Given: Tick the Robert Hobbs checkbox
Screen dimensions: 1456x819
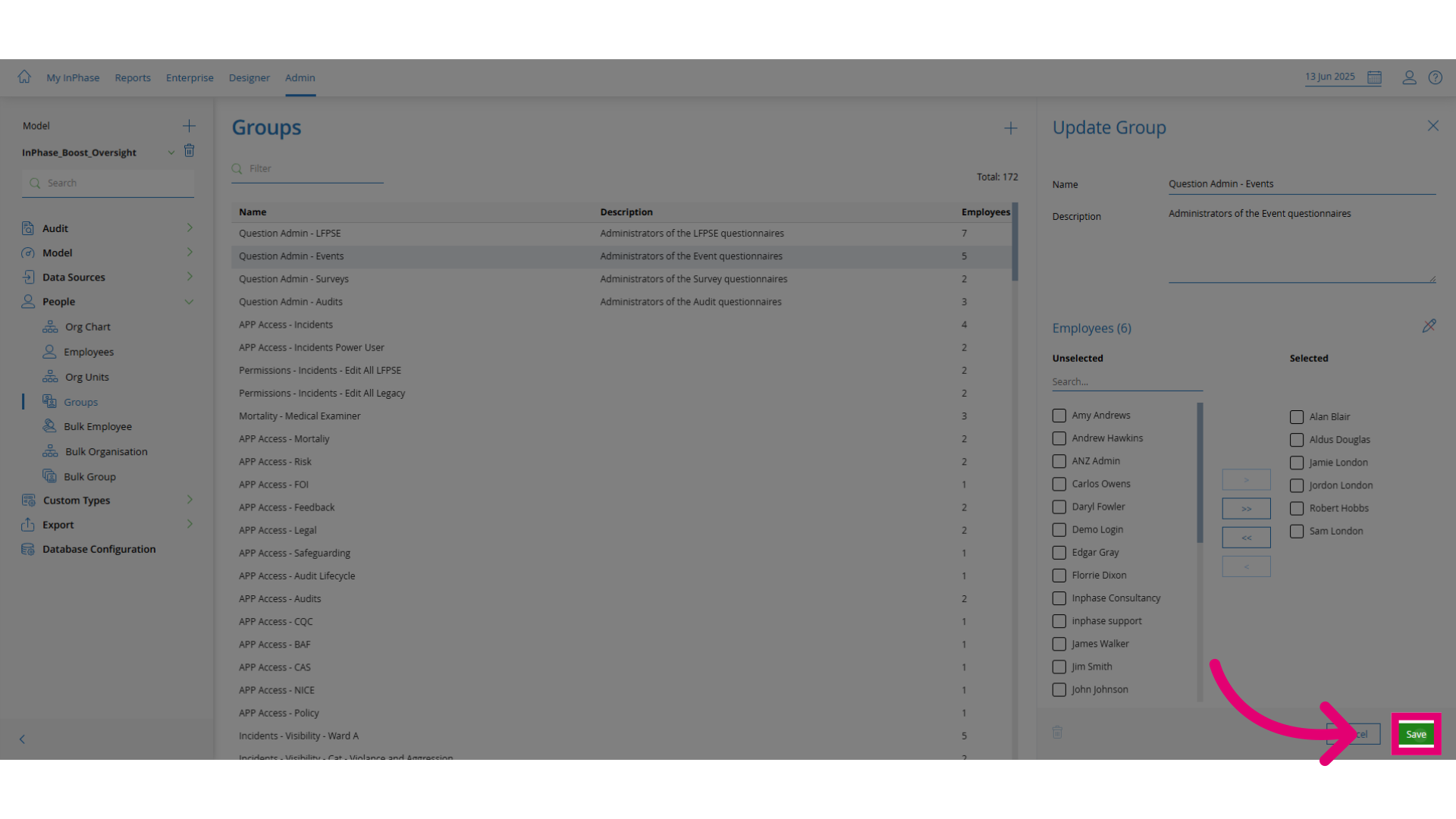Looking at the screenshot, I should click(x=1297, y=508).
